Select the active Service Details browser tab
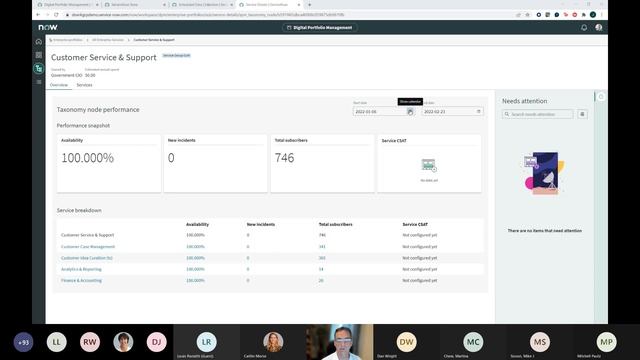Viewport: 640px width, 360px height. tap(269, 4)
